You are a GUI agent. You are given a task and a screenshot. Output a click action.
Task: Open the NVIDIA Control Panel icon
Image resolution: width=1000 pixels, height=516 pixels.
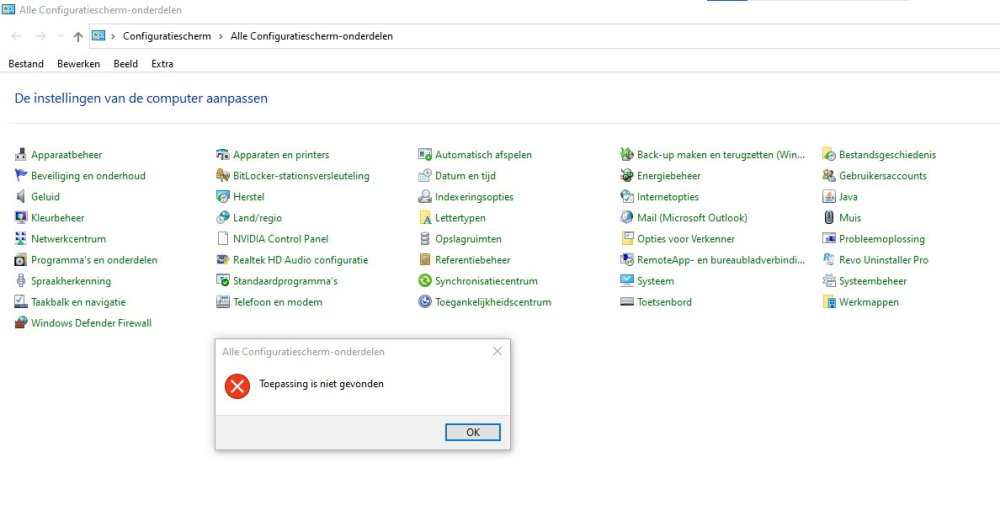tap(223, 239)
